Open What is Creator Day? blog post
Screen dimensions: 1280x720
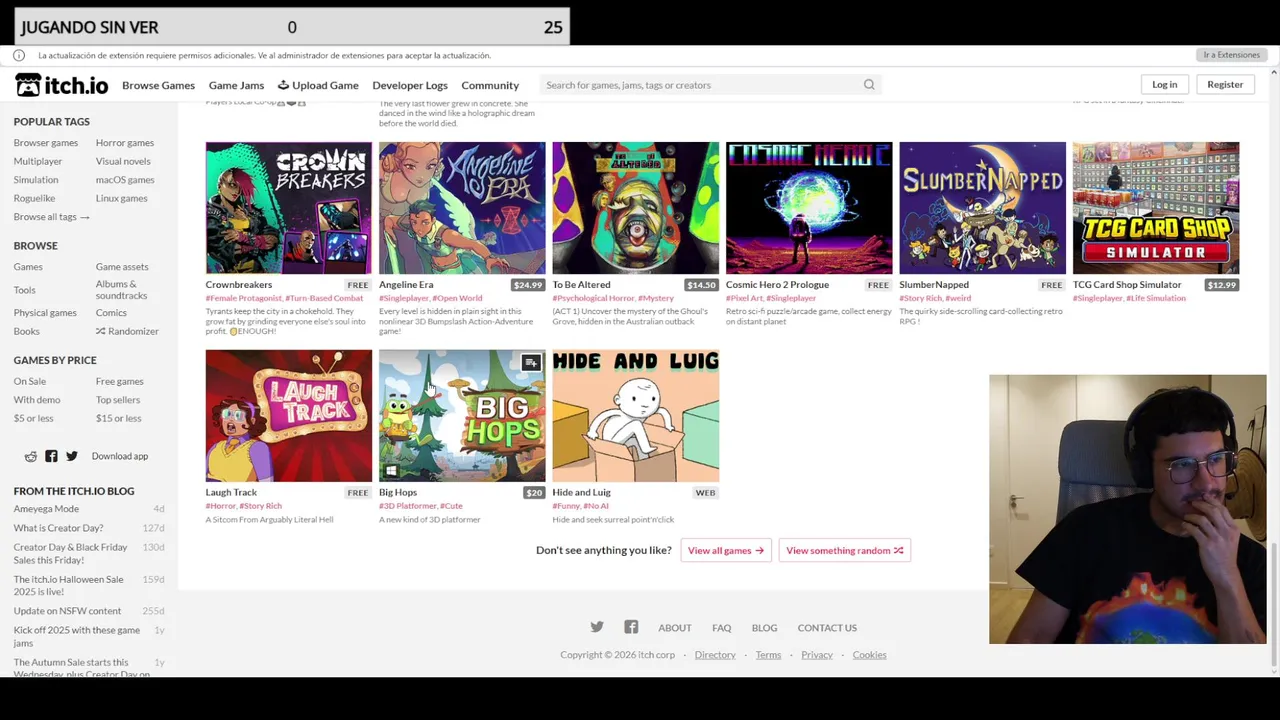[x=58, y=528]
